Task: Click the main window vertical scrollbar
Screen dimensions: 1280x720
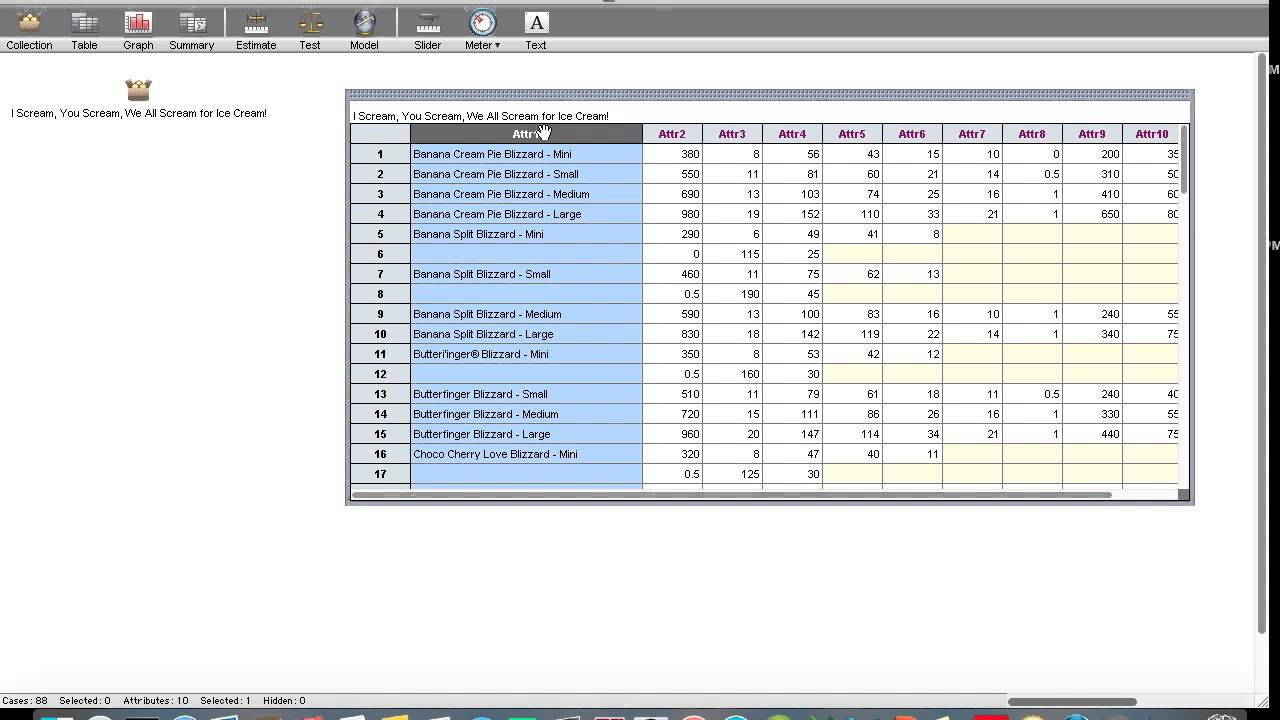Action: click(1262, 342)
